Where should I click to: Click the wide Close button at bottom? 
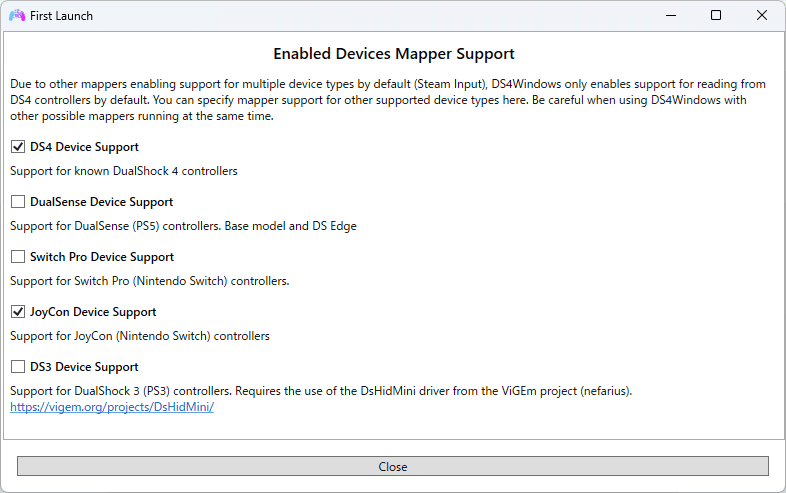[392, 466]
